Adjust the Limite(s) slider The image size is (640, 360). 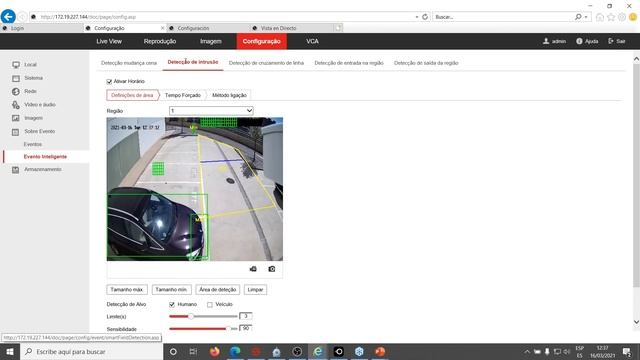coord(203,316)
